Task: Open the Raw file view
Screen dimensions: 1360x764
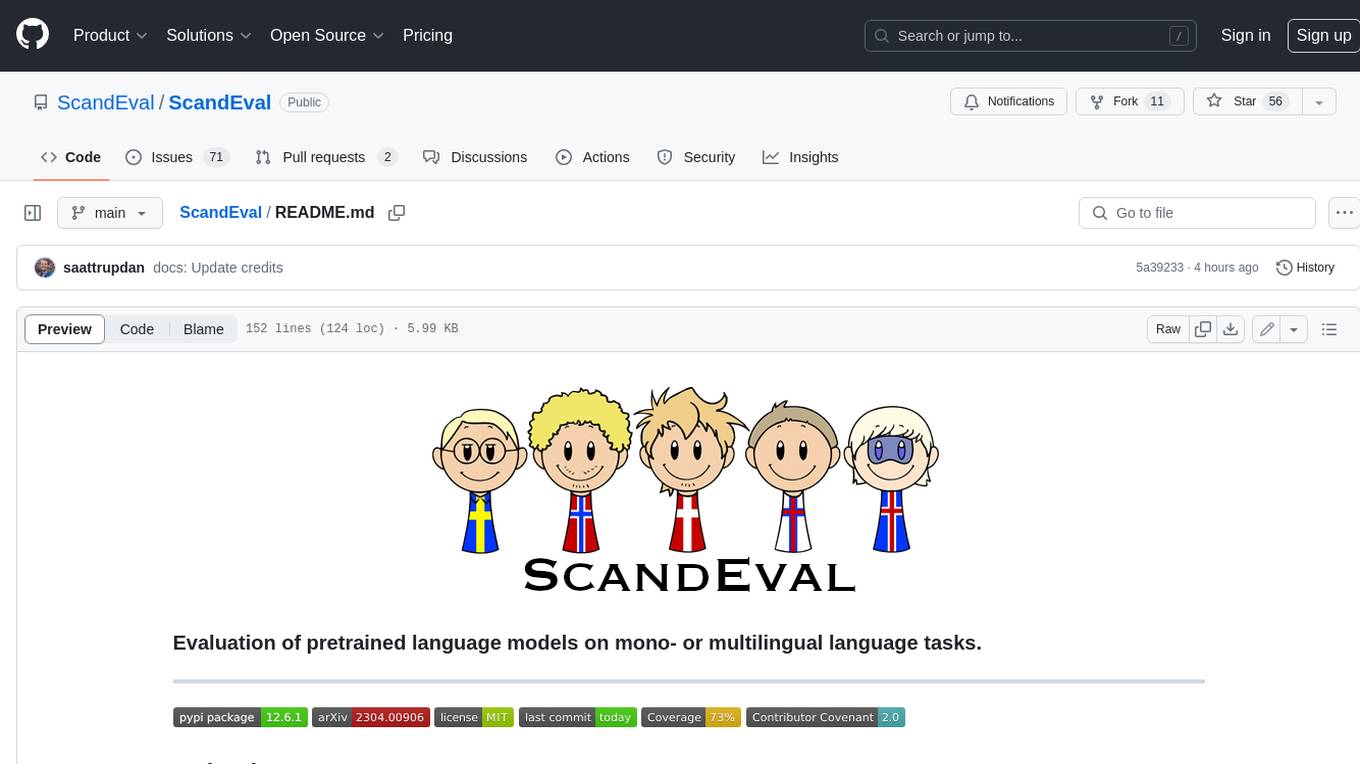Action: coord(1168,329)
